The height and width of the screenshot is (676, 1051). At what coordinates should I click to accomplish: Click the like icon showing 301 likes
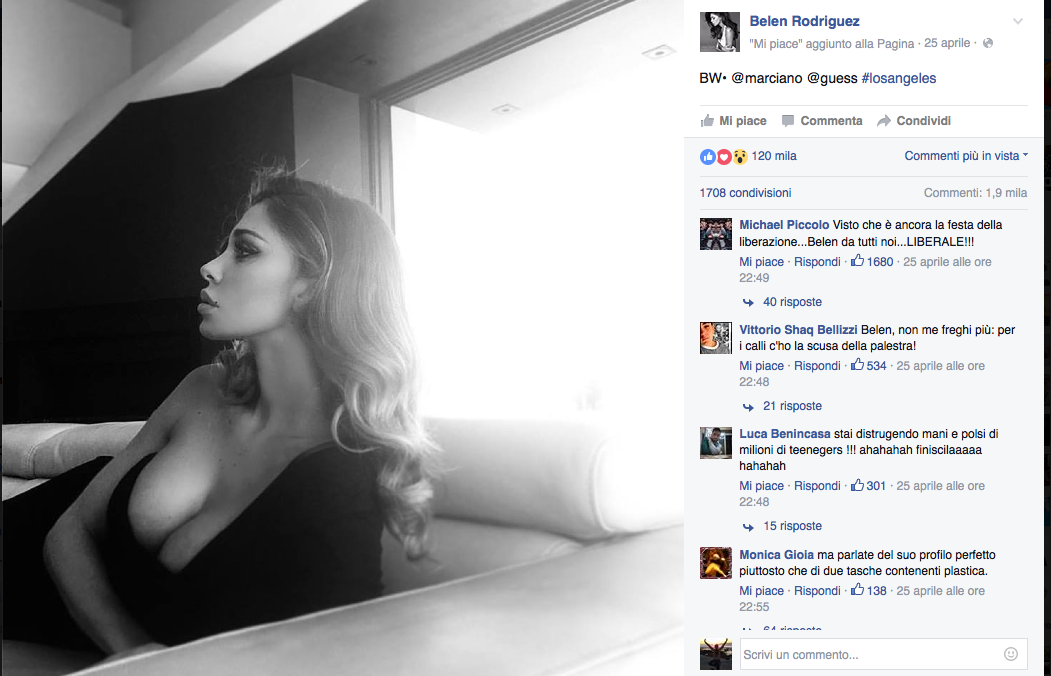[857, 485]
